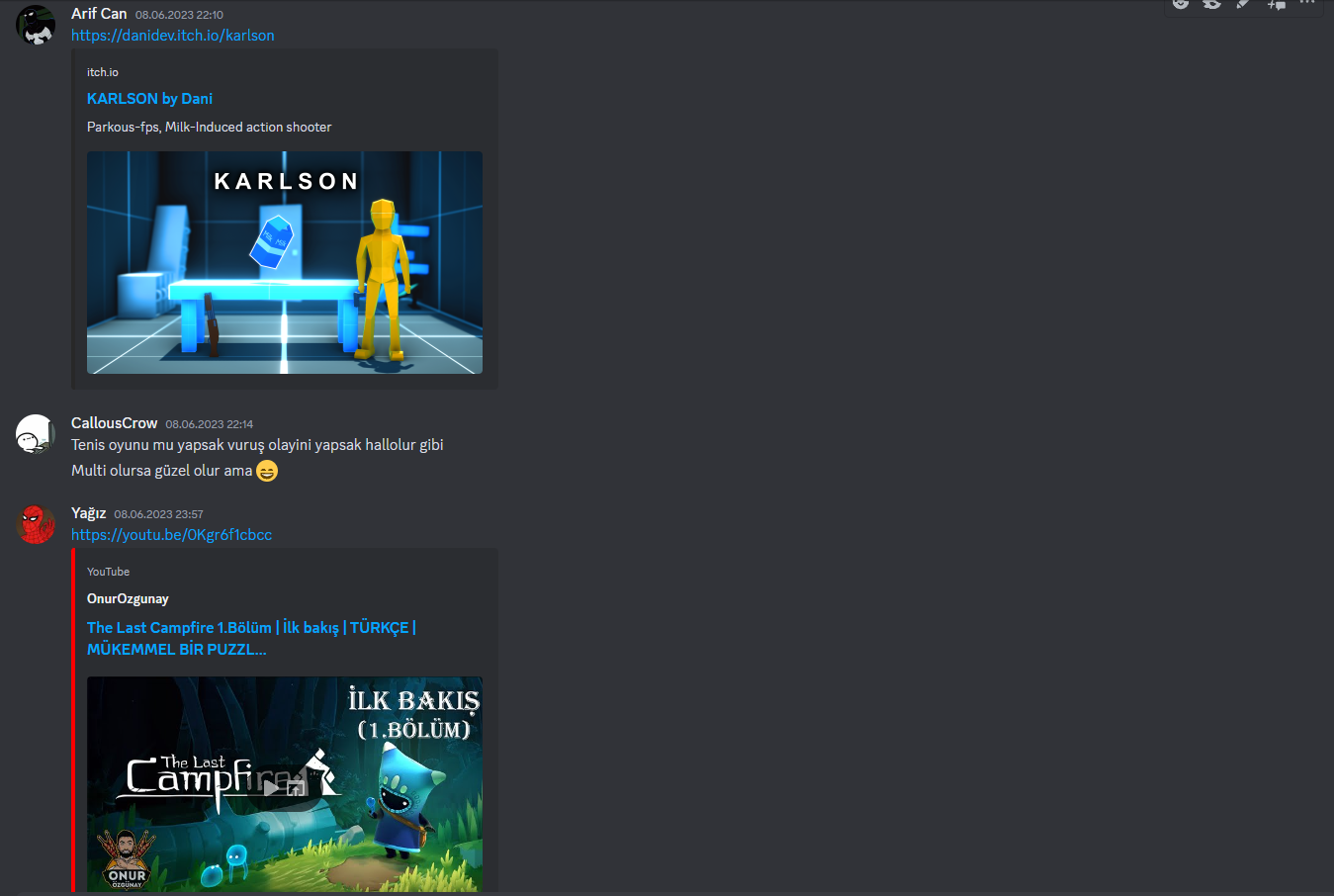Play the Last Campfire YouTube video
Viewport: 1334px width, 896px height.
tap(271, 788)
